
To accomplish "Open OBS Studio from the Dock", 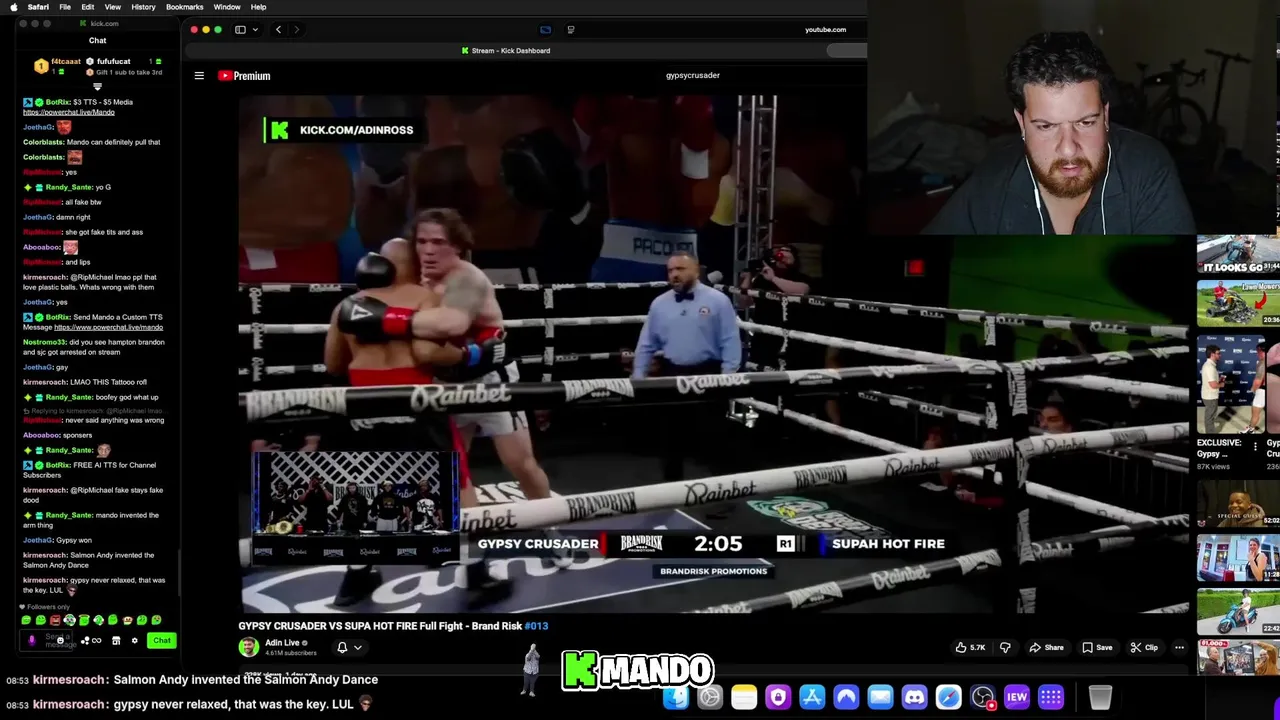I will [982, 697].
